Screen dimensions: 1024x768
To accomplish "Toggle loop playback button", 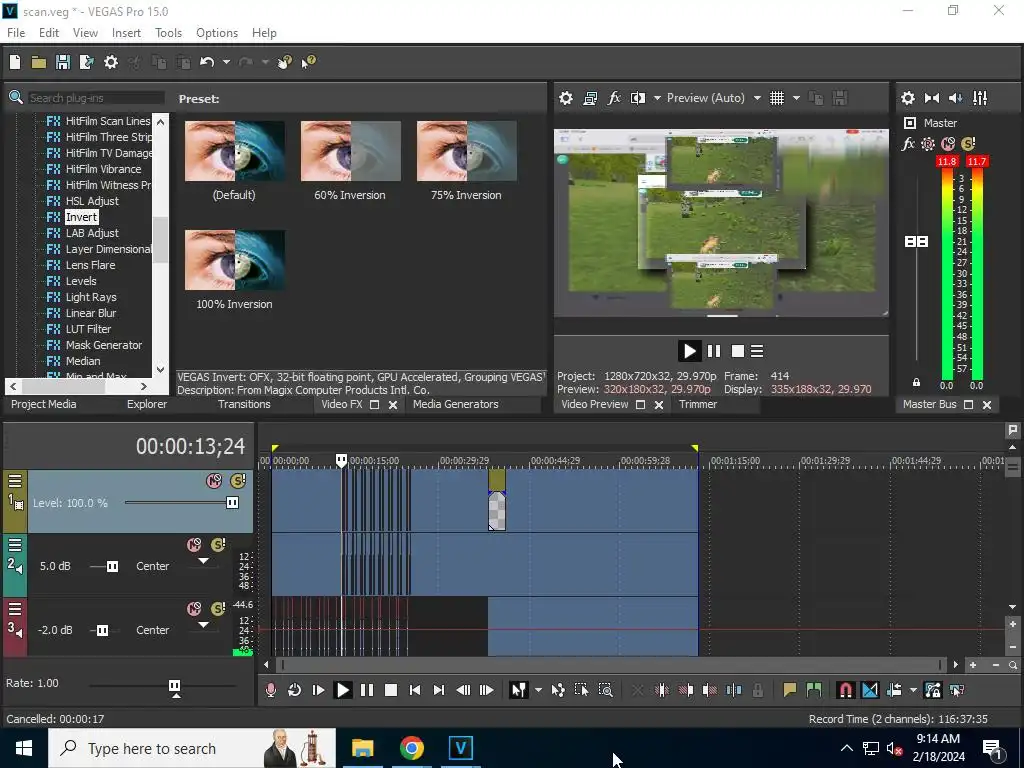I will (295, 690).
